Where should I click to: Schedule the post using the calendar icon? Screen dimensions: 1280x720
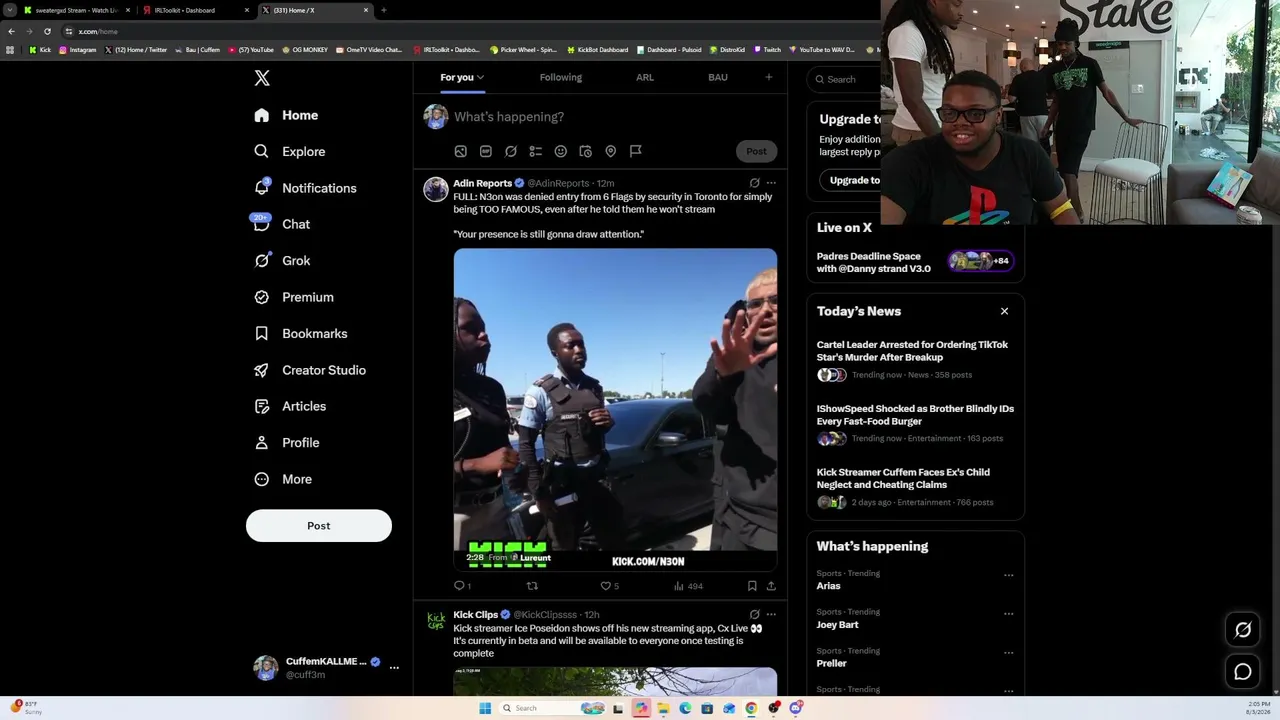point(586,151)
